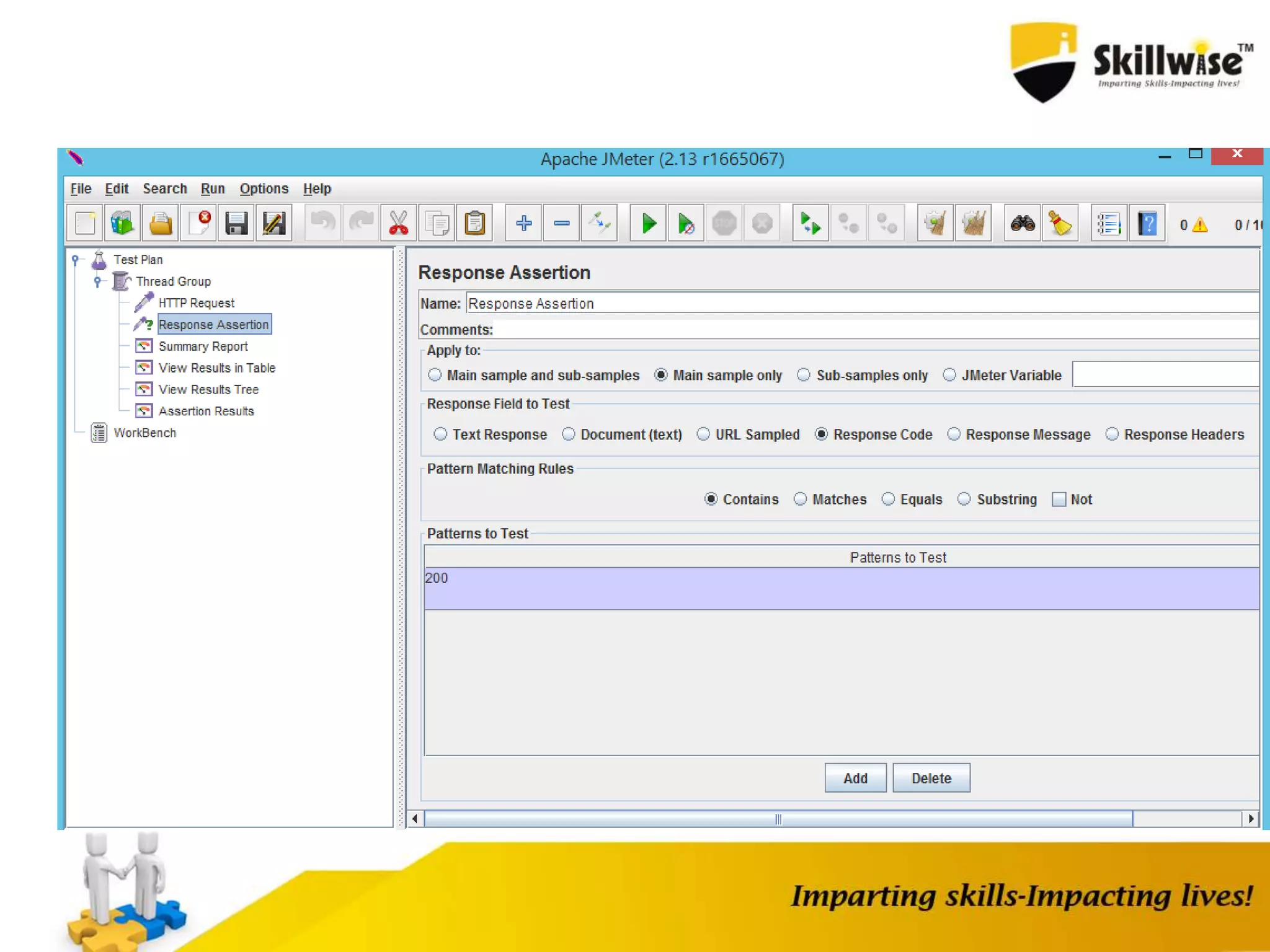
Task: Click the Delete pattern button
Action: 931,778
